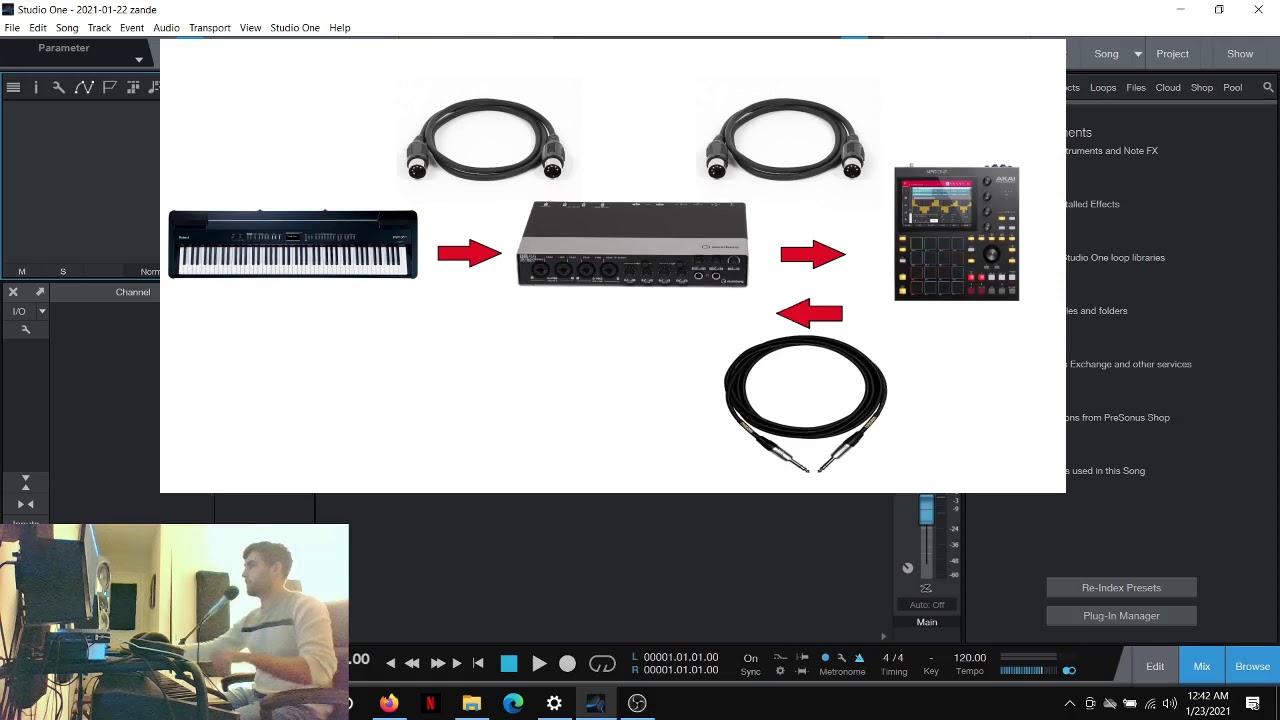Detach the mixer with the arrow icon

40,292
